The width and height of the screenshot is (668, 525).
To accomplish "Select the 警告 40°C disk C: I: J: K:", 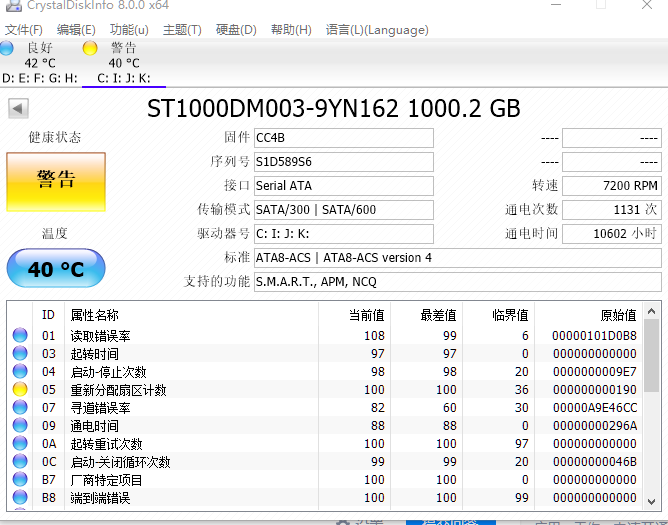I will click(124, 63).
